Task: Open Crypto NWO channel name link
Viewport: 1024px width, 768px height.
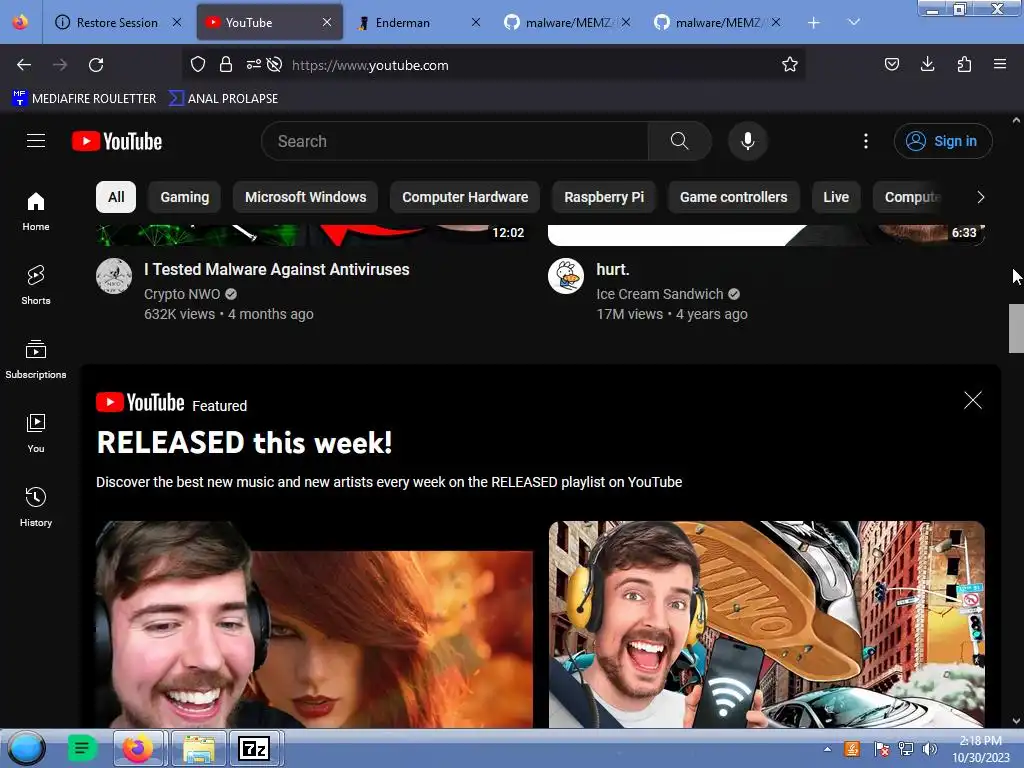Action: [182, 294]
